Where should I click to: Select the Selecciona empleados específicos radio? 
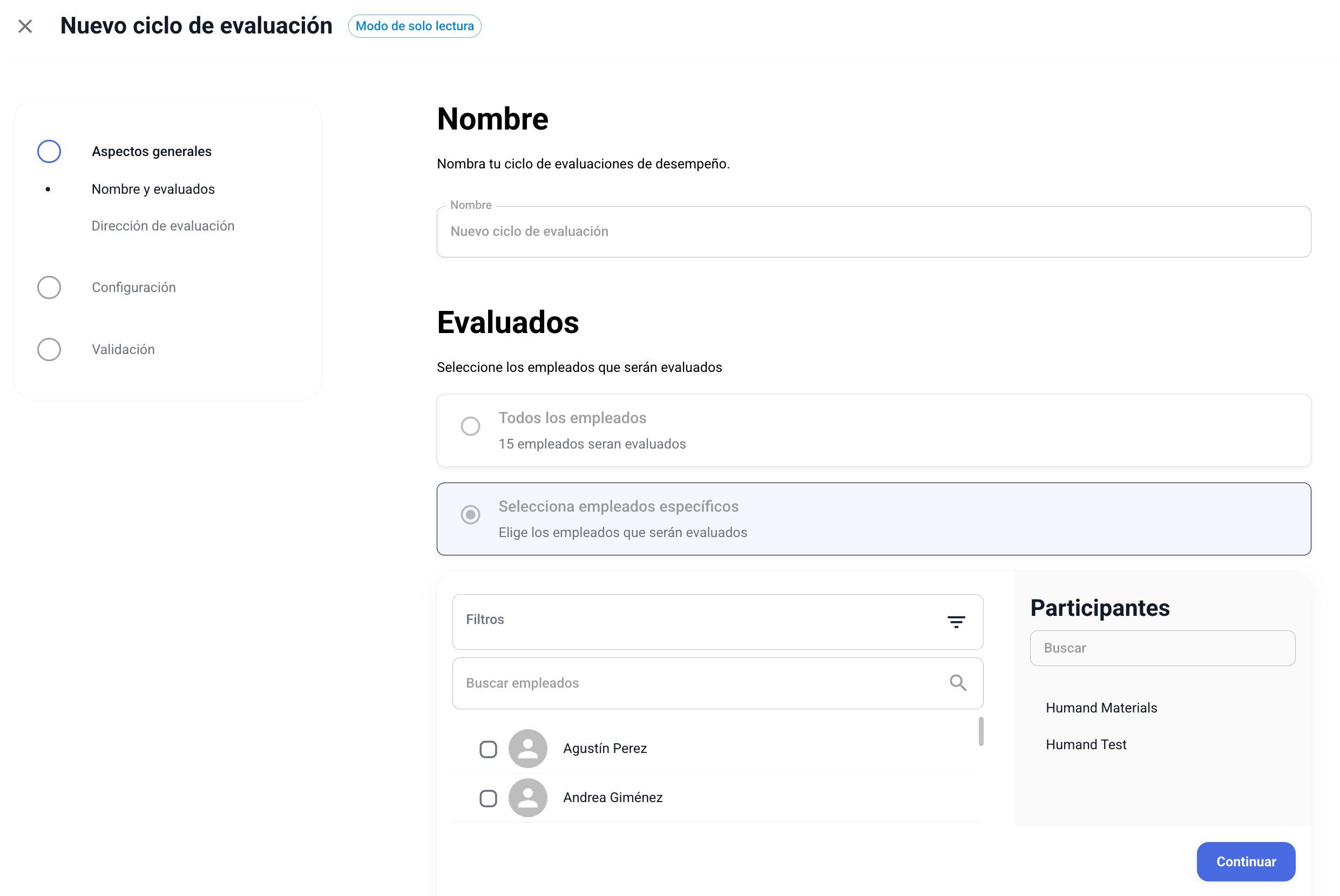point(470,515)
